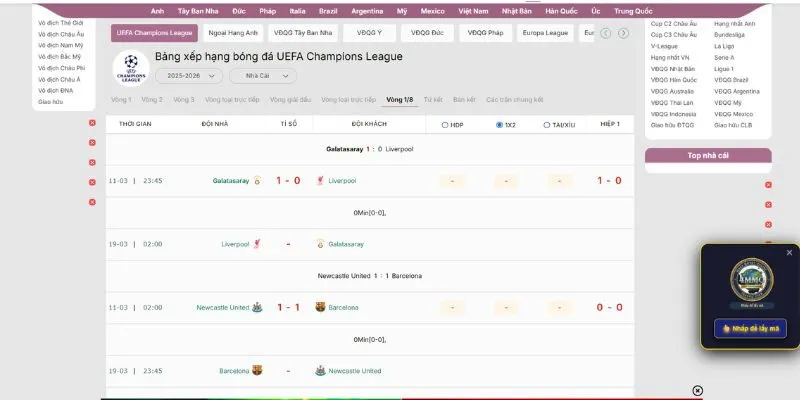This screenshot has height=400, width=800.
Task: Select the TAI/XIU radio option
Action: 547,125
